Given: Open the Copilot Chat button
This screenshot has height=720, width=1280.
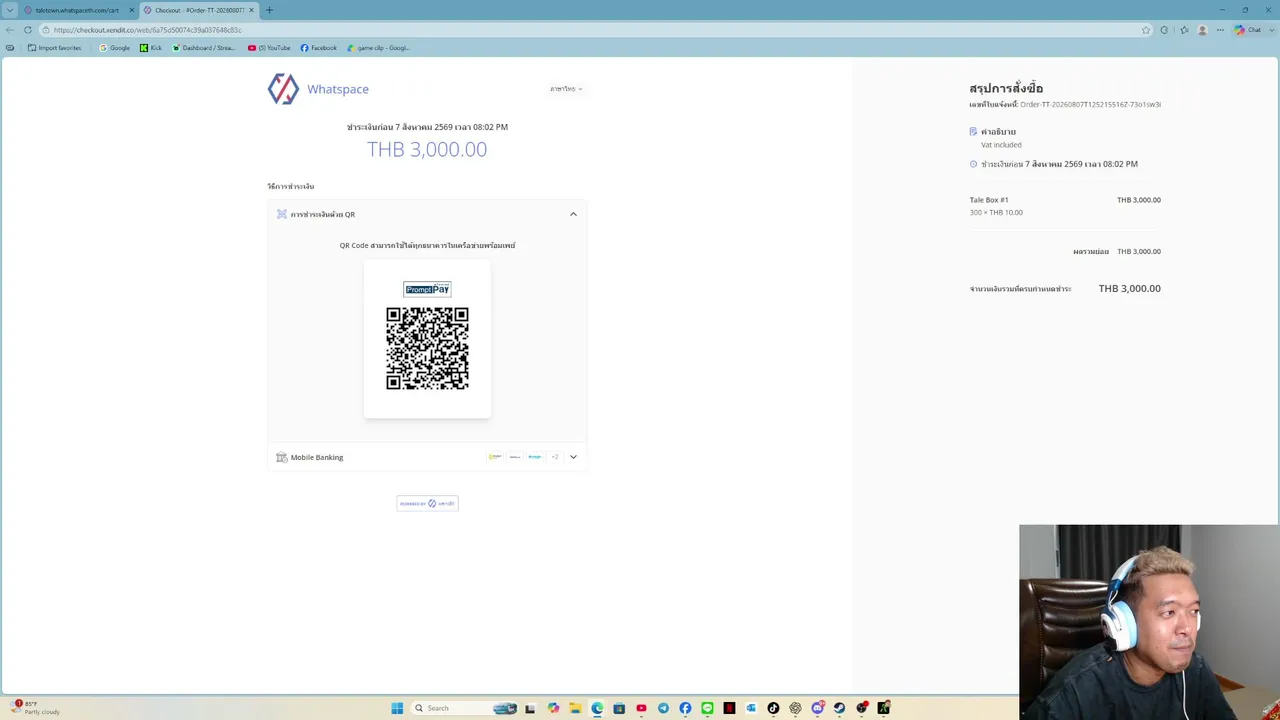Looking at the screenshot, I should pos(1249,30).
